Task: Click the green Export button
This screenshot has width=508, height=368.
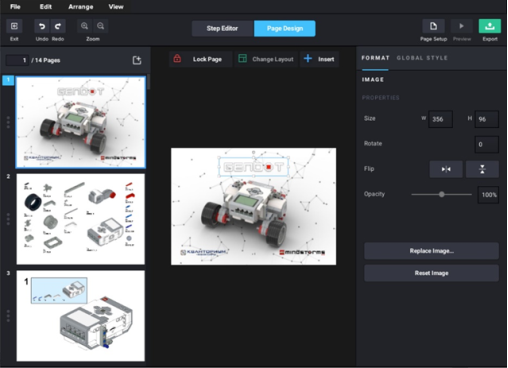Action: pyautogui.click(x=490, y=26)
